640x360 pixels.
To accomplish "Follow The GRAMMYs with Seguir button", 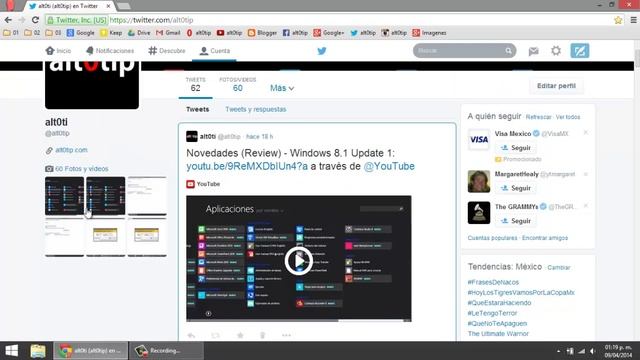I will point(516,221).
